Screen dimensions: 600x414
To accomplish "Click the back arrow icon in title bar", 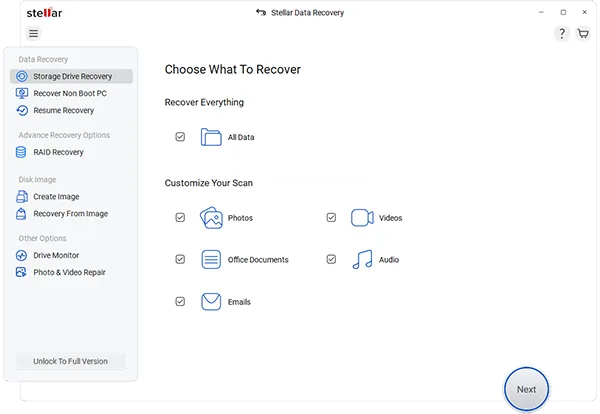I will tap(261, 13).
